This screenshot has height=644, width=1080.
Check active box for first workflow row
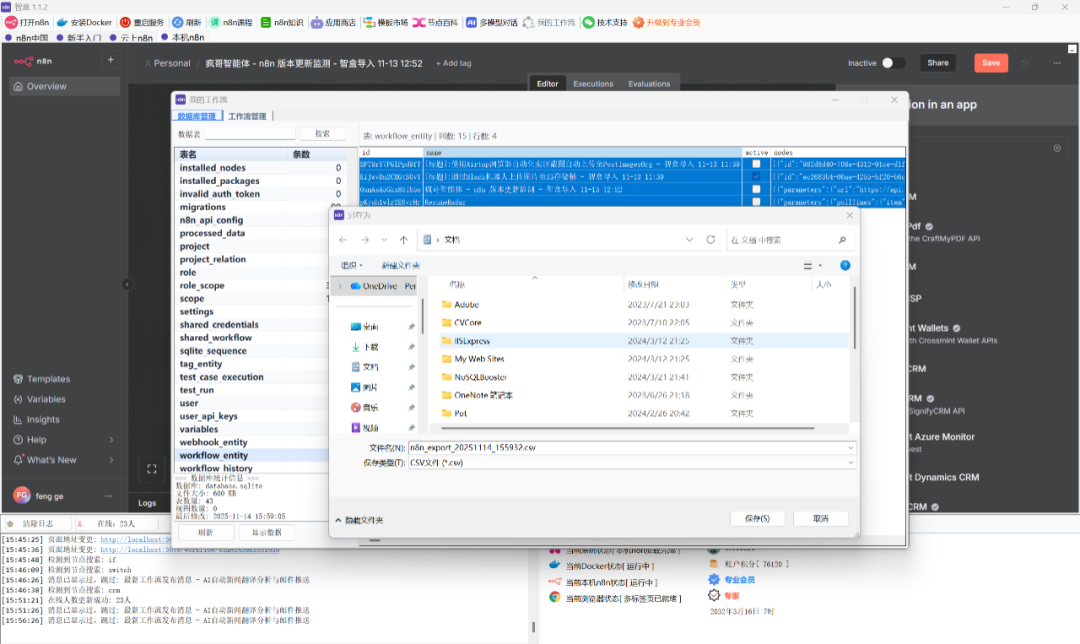(x=756, y=164)
